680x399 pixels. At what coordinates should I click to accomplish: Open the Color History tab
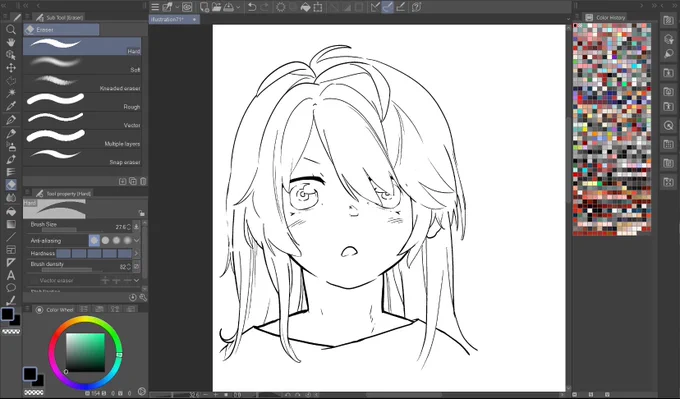point(606,17)
